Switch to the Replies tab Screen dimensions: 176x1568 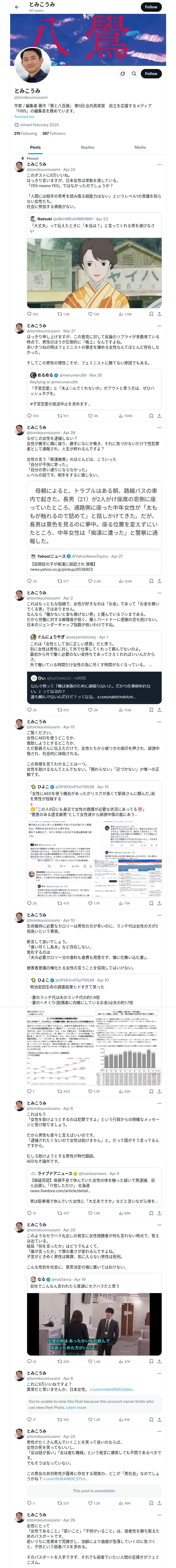tap(87, 147)
